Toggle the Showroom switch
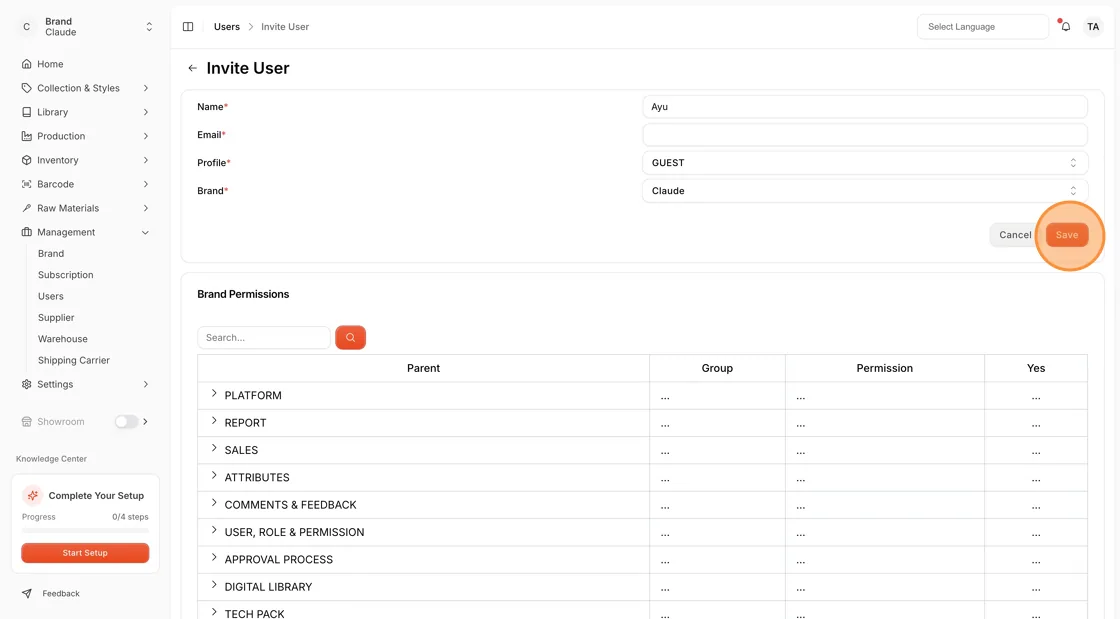Screen dimensions: 1120x619 pyautogui.click(x=126, y=421)
